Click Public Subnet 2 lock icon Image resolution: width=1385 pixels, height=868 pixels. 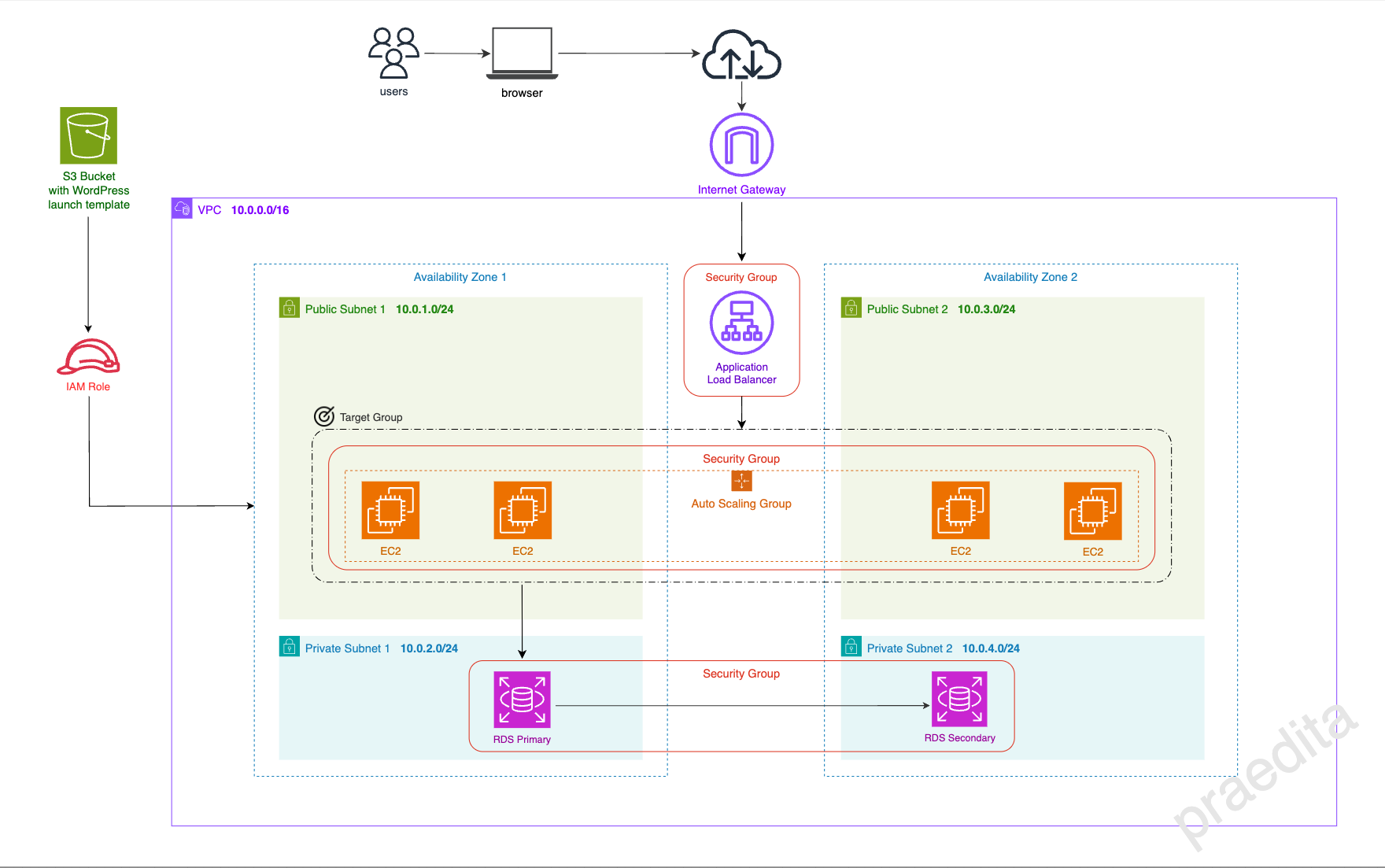tap(851, 308)
